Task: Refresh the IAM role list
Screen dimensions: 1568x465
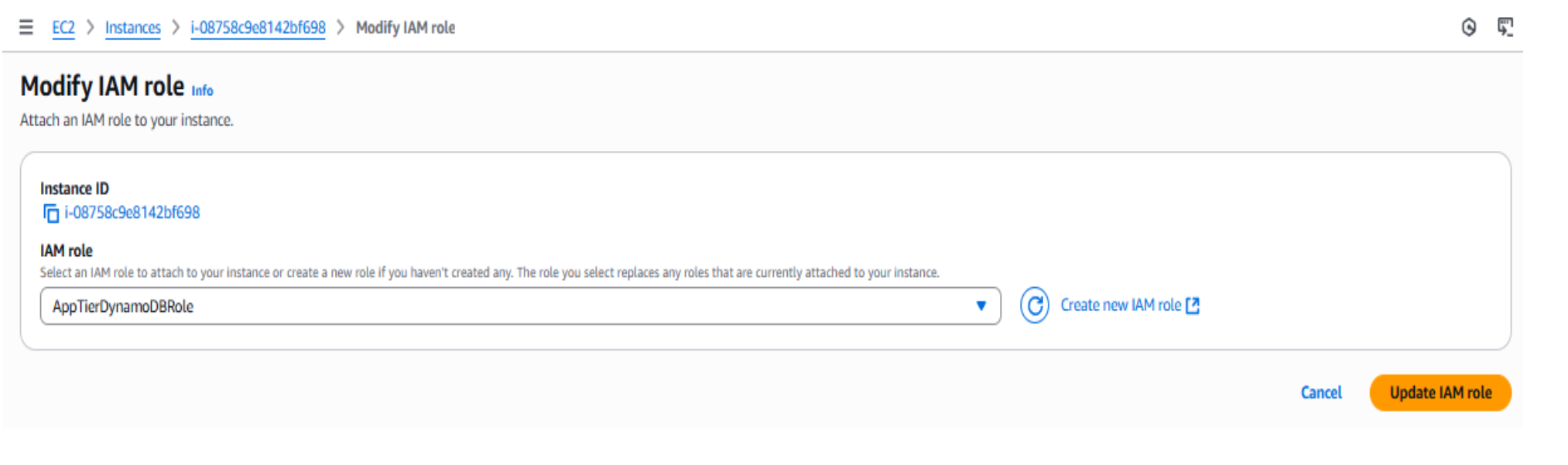Action: click(1036, 305)
